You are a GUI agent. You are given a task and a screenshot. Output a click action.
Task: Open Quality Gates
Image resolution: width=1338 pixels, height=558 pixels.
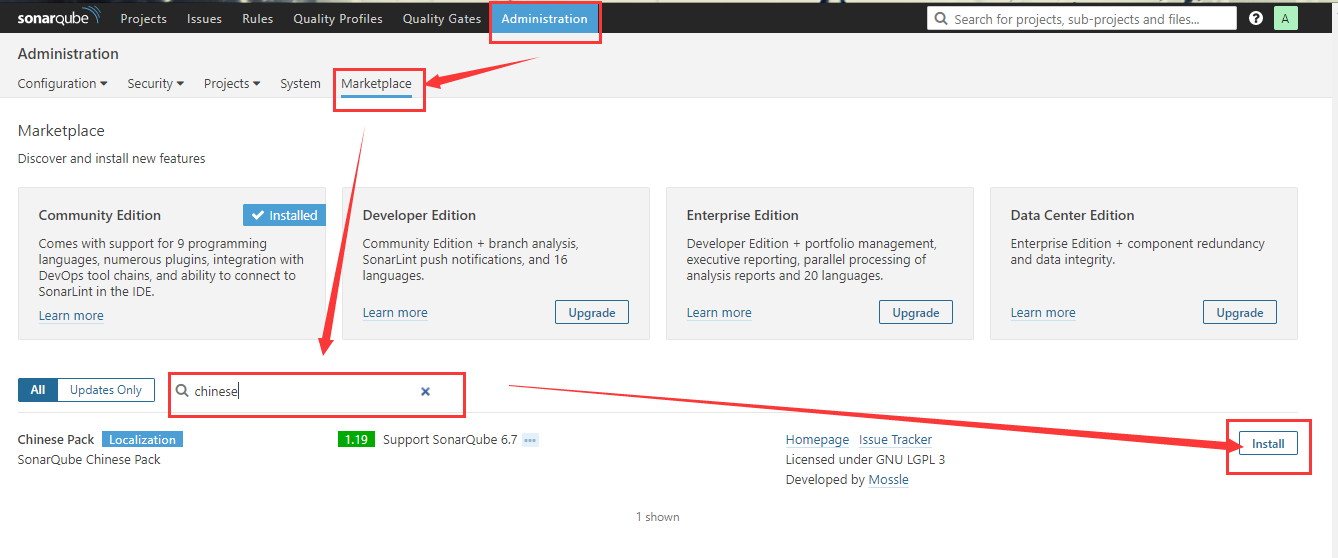442,19
